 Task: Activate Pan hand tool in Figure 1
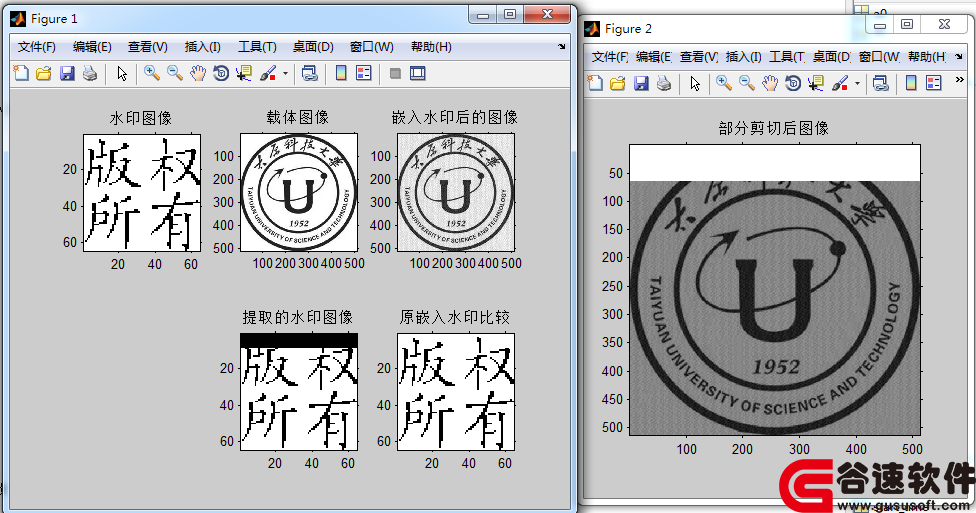point(198,73)
